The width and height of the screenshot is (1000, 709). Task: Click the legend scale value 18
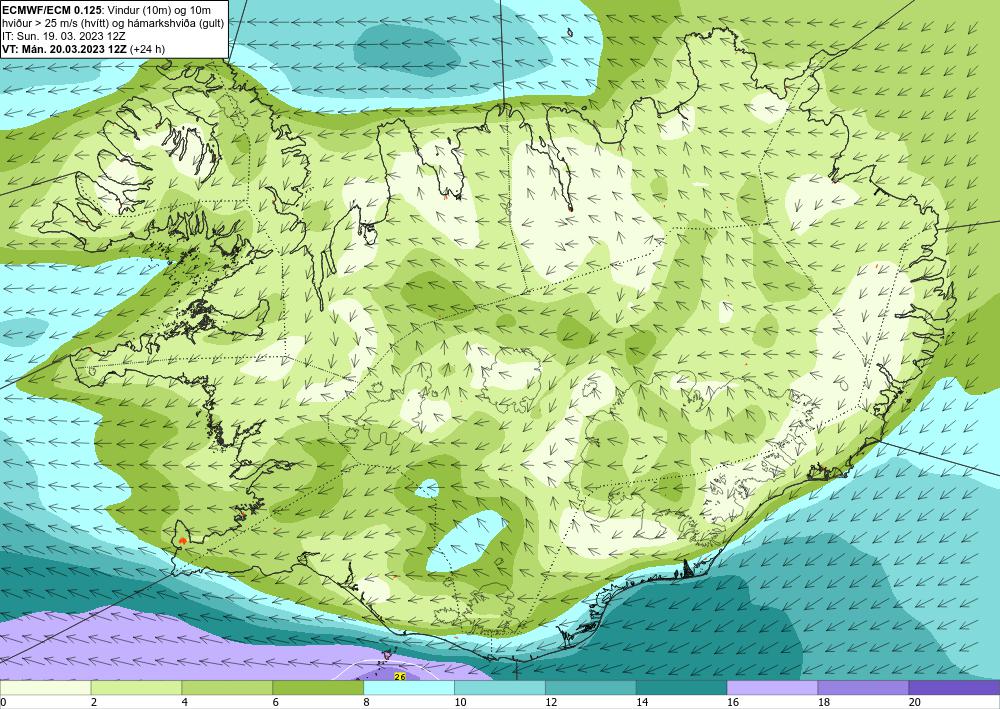823,703
